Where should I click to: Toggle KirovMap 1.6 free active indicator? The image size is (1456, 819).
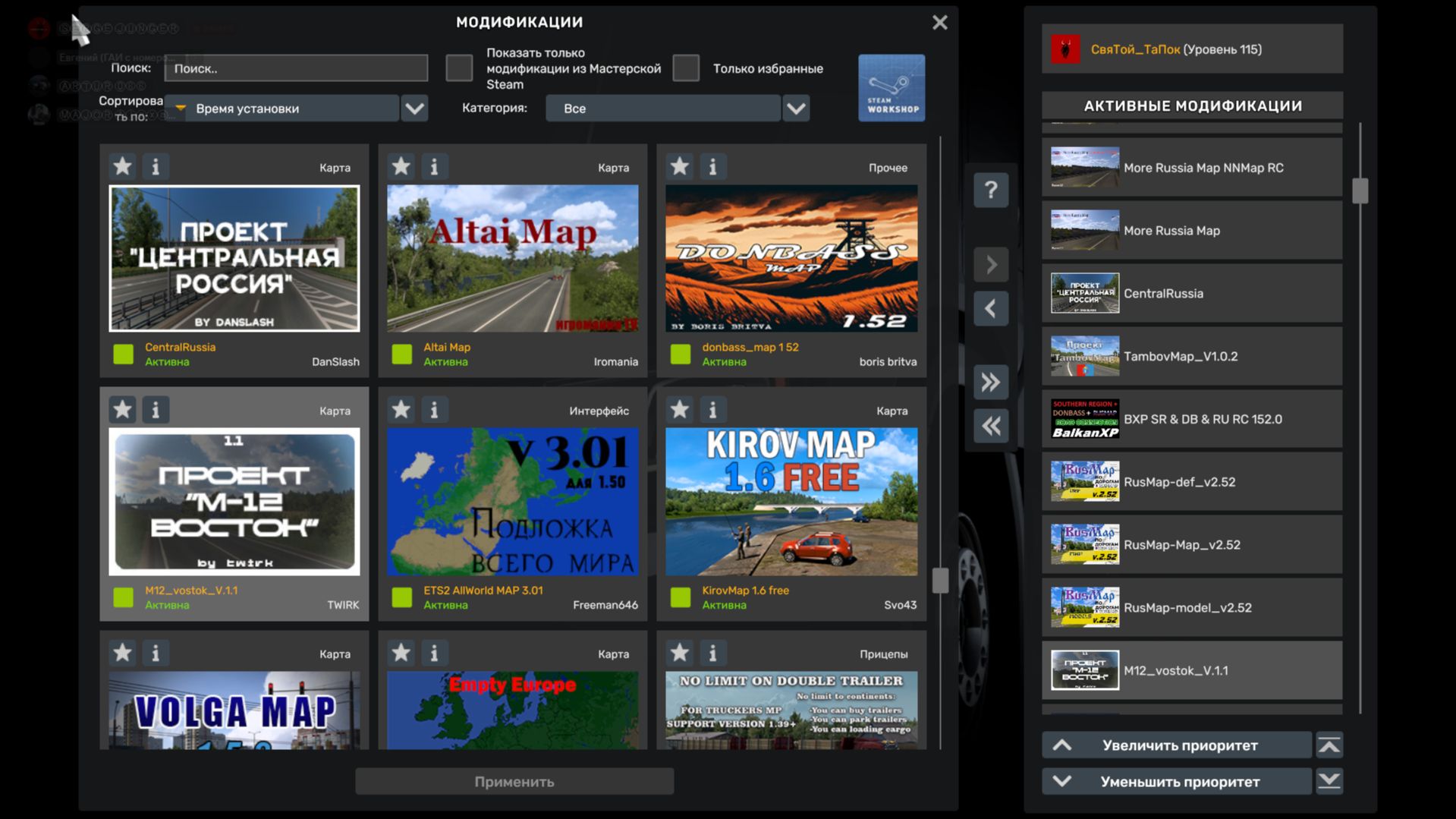(x=681, y=597)
